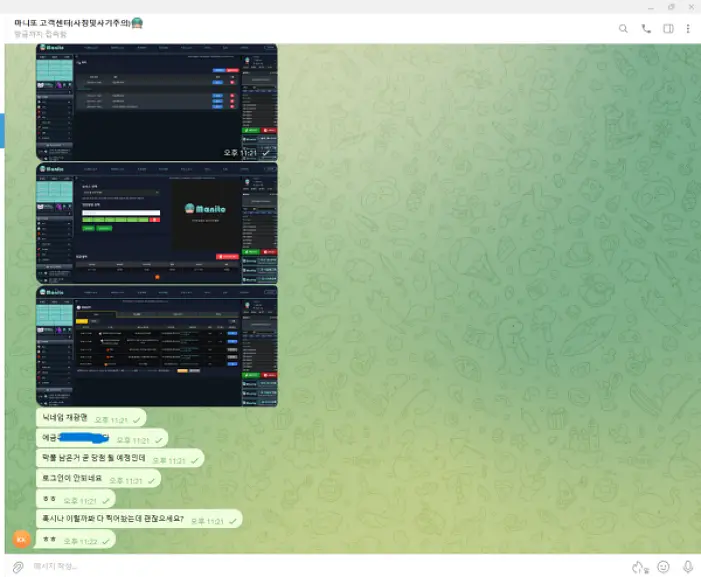Click the message with blue redacted text
The image size is (701, 577).
point(100,439)
